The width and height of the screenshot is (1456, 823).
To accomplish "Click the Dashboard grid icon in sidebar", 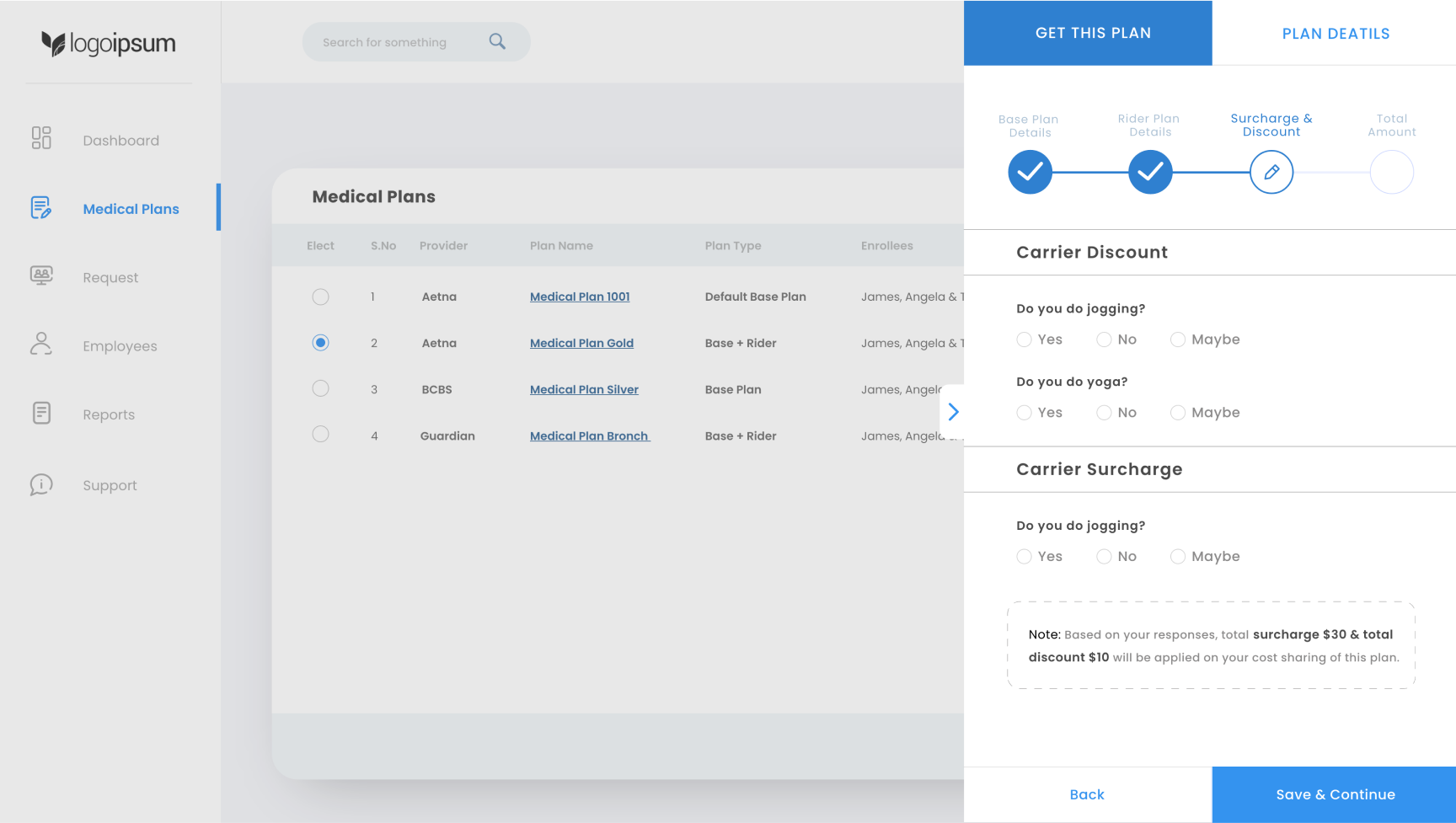I will pyautogui.click(x=41, y=138).
